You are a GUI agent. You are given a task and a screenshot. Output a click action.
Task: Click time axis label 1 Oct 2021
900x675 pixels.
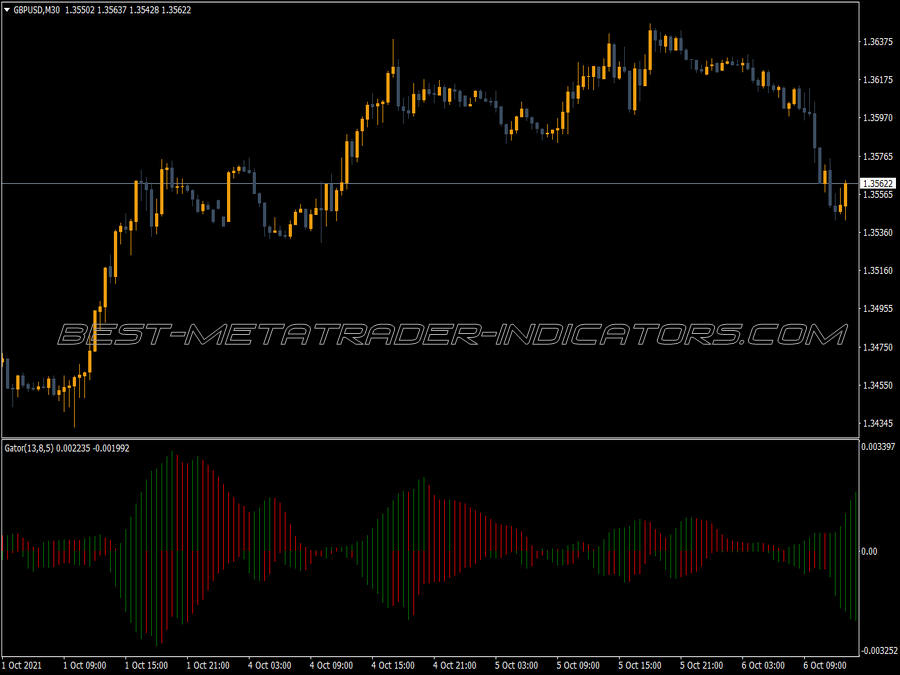point(24,666)
